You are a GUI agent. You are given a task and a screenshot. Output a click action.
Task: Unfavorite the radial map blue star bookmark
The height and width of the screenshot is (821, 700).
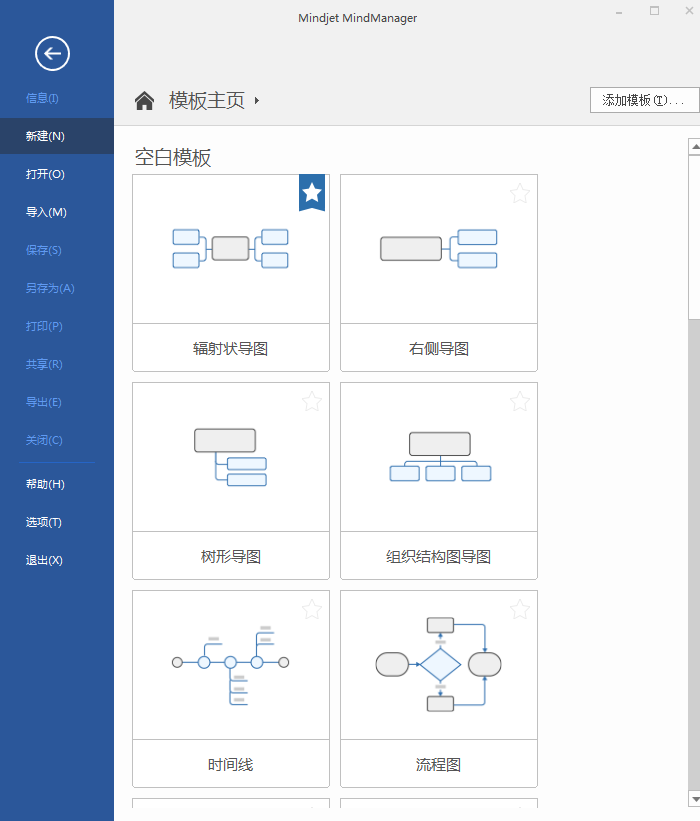click(x=312, y=193)
